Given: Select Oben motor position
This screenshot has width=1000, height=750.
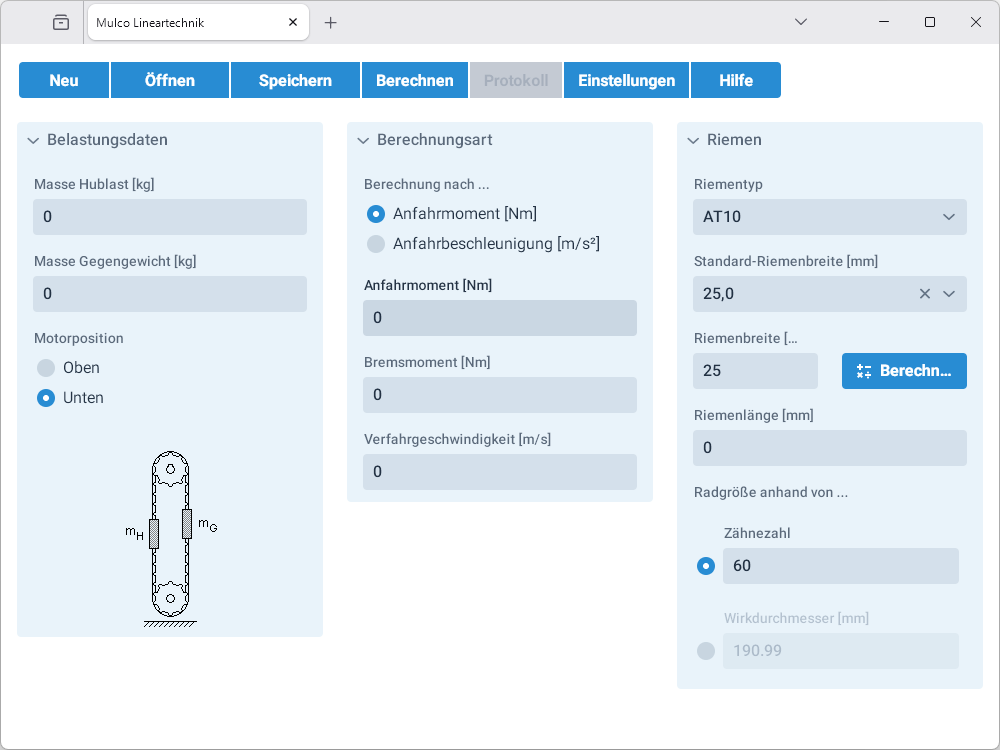Looking at the screenshot, I should (46, 368).
